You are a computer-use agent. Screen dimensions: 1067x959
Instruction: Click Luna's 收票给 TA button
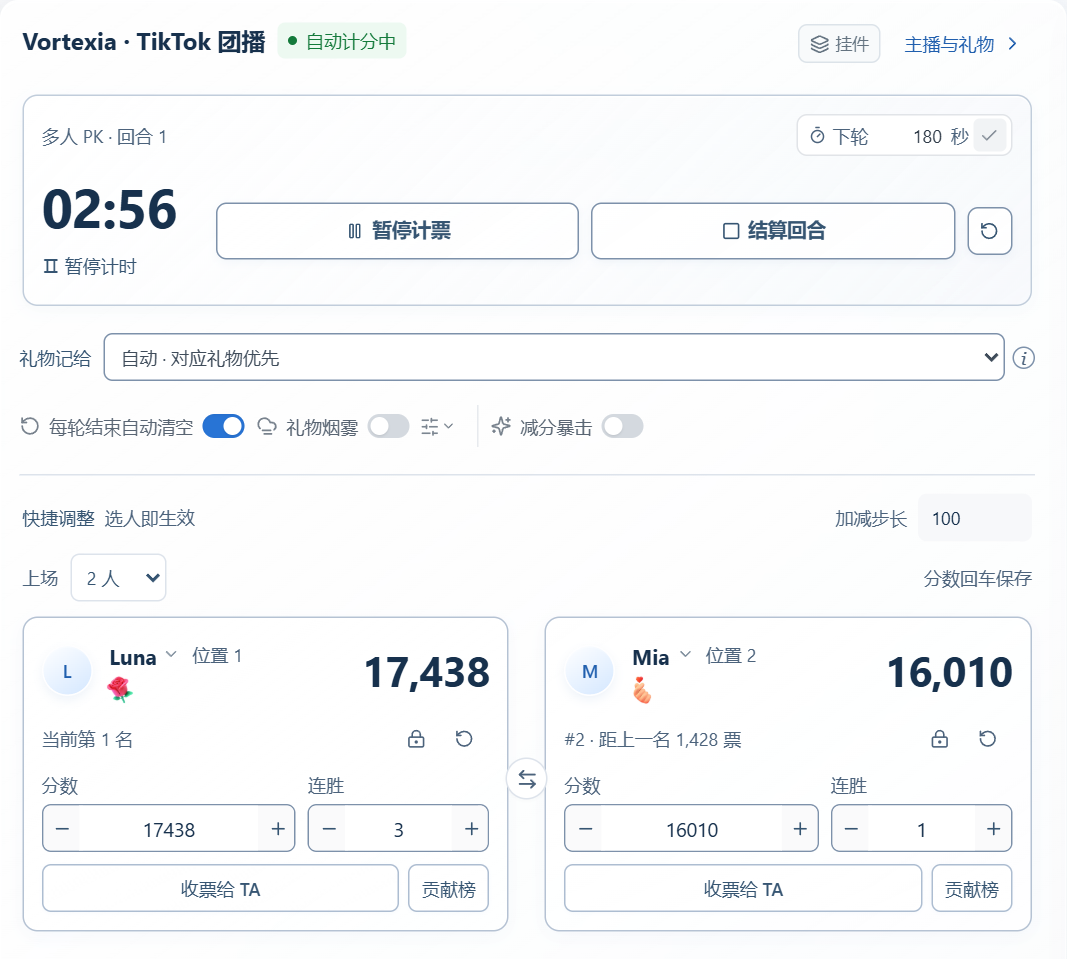pos(220,888)
